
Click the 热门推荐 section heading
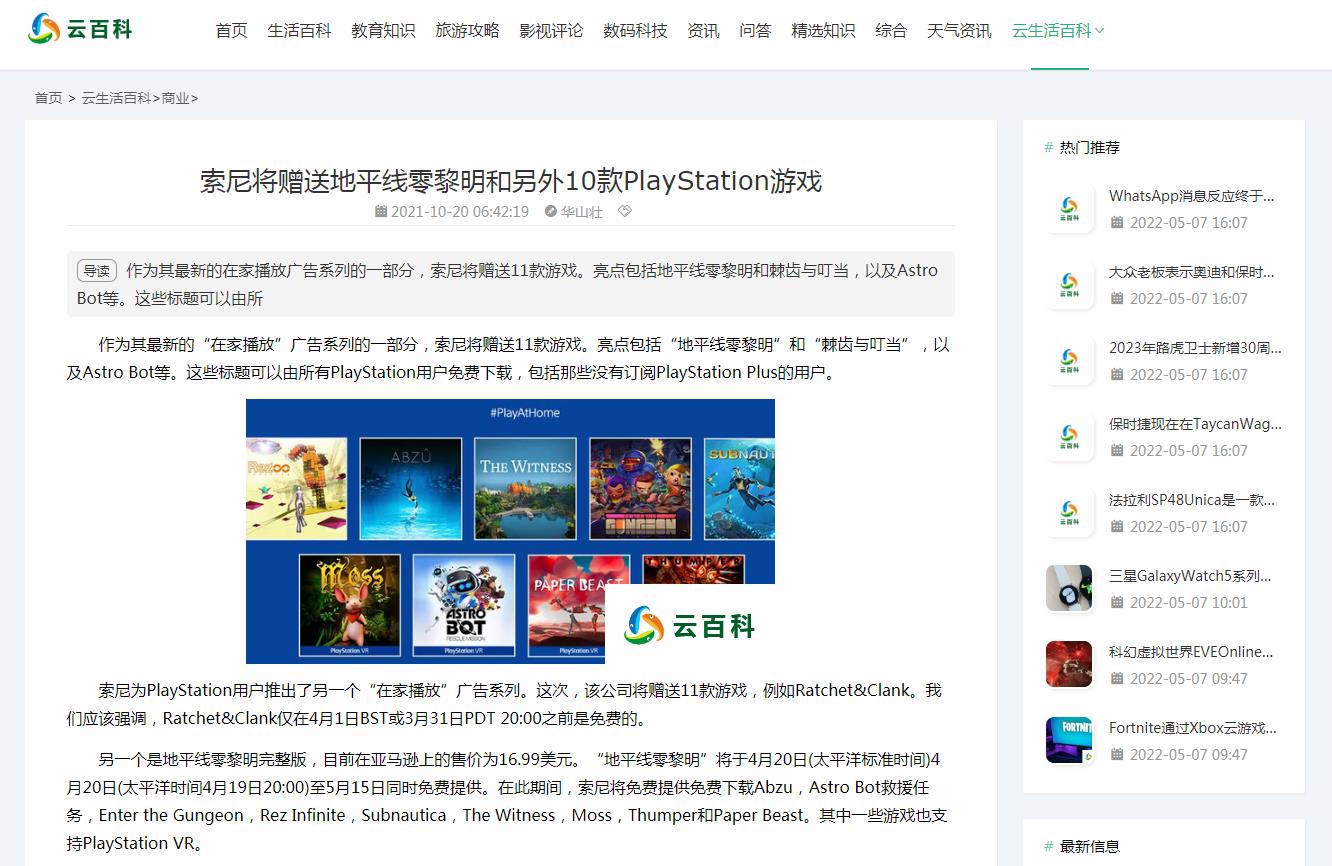1090,147
